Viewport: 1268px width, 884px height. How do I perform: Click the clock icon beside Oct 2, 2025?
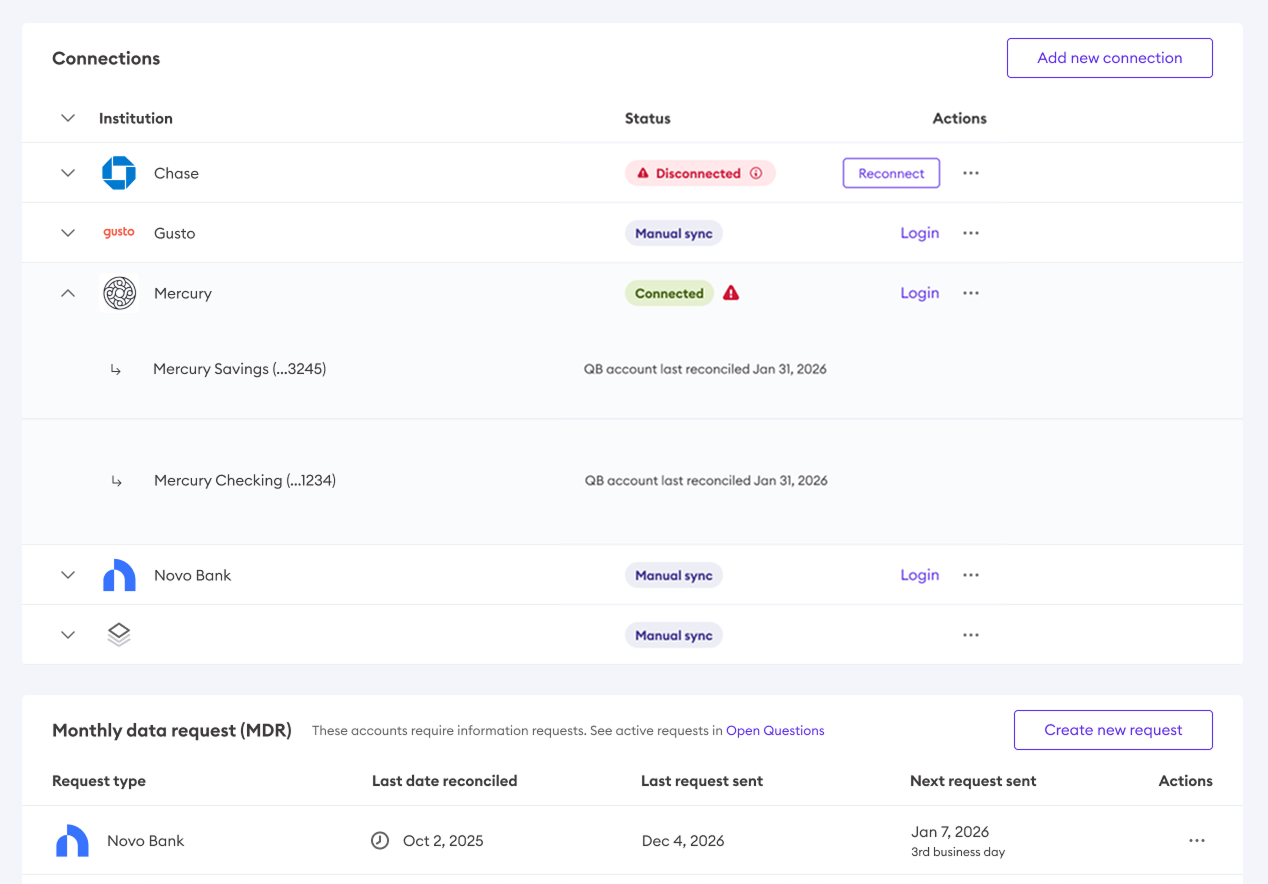pos(380,841)
